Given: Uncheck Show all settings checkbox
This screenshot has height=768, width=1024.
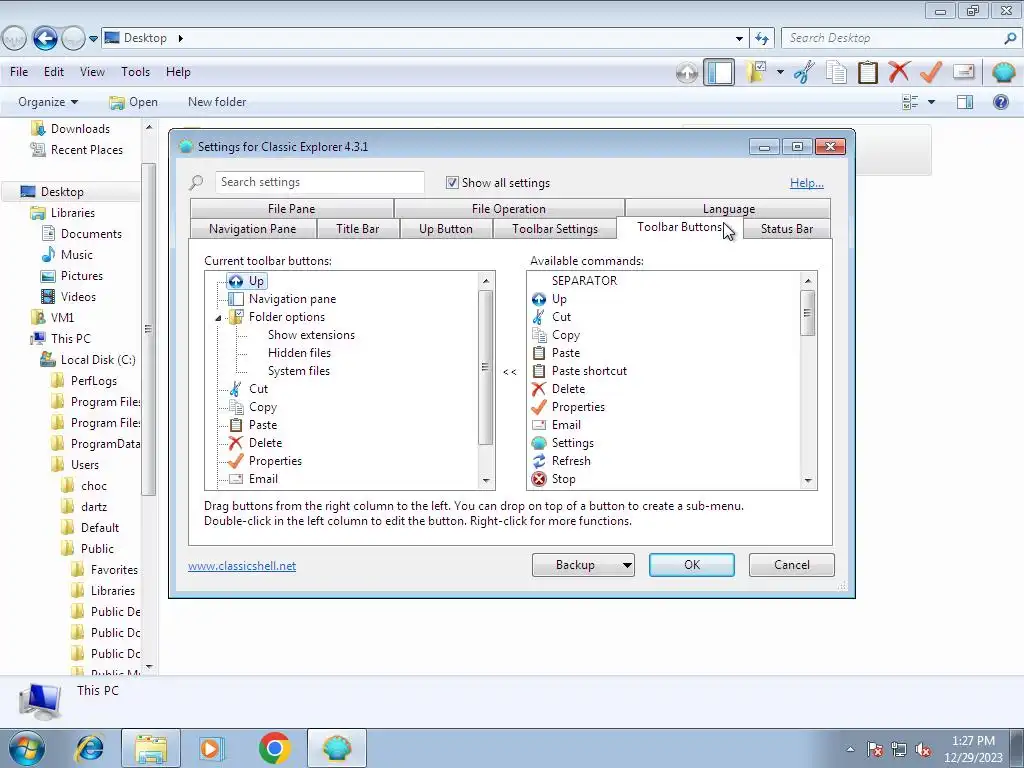Looking at the screenshot, I should coord(452,183).
